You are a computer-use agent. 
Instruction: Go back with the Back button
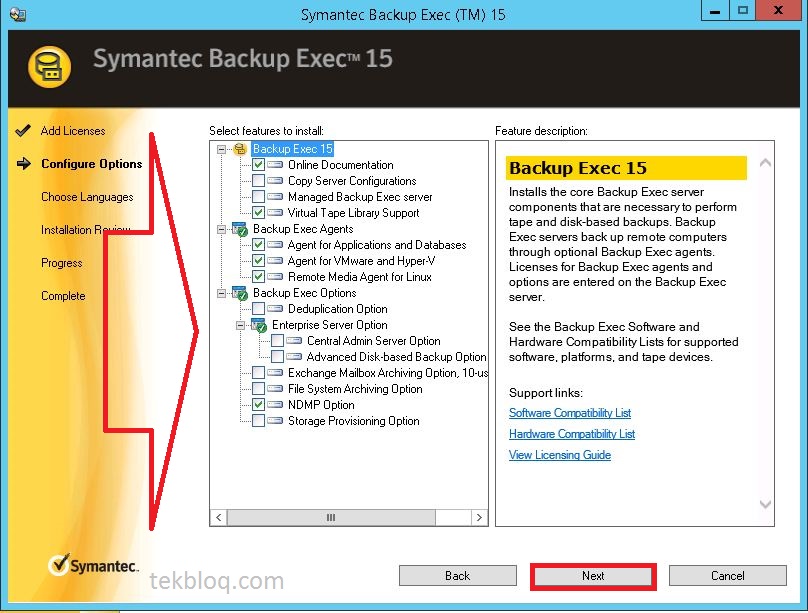[458, 576]
